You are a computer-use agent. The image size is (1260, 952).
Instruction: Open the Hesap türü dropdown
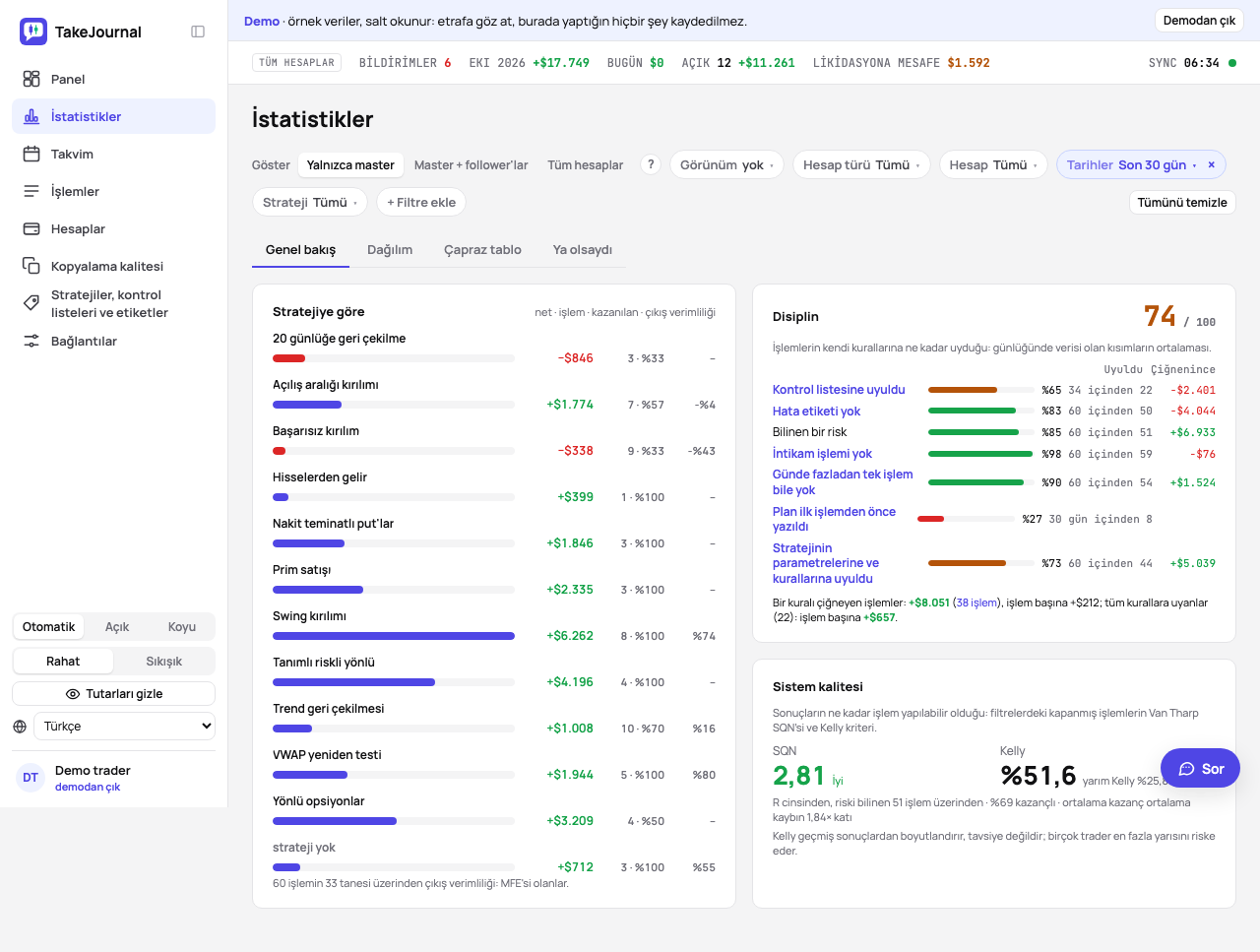tap(861, 164)
